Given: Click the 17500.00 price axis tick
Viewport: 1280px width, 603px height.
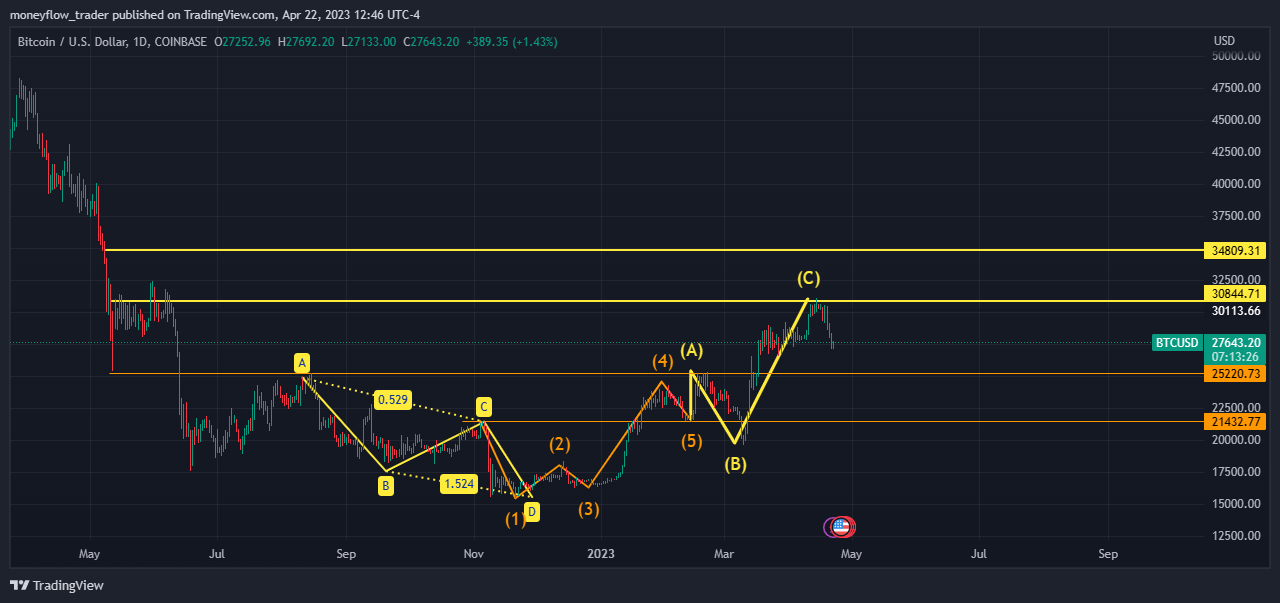Looking at the screenshot, I should 1236,472.
